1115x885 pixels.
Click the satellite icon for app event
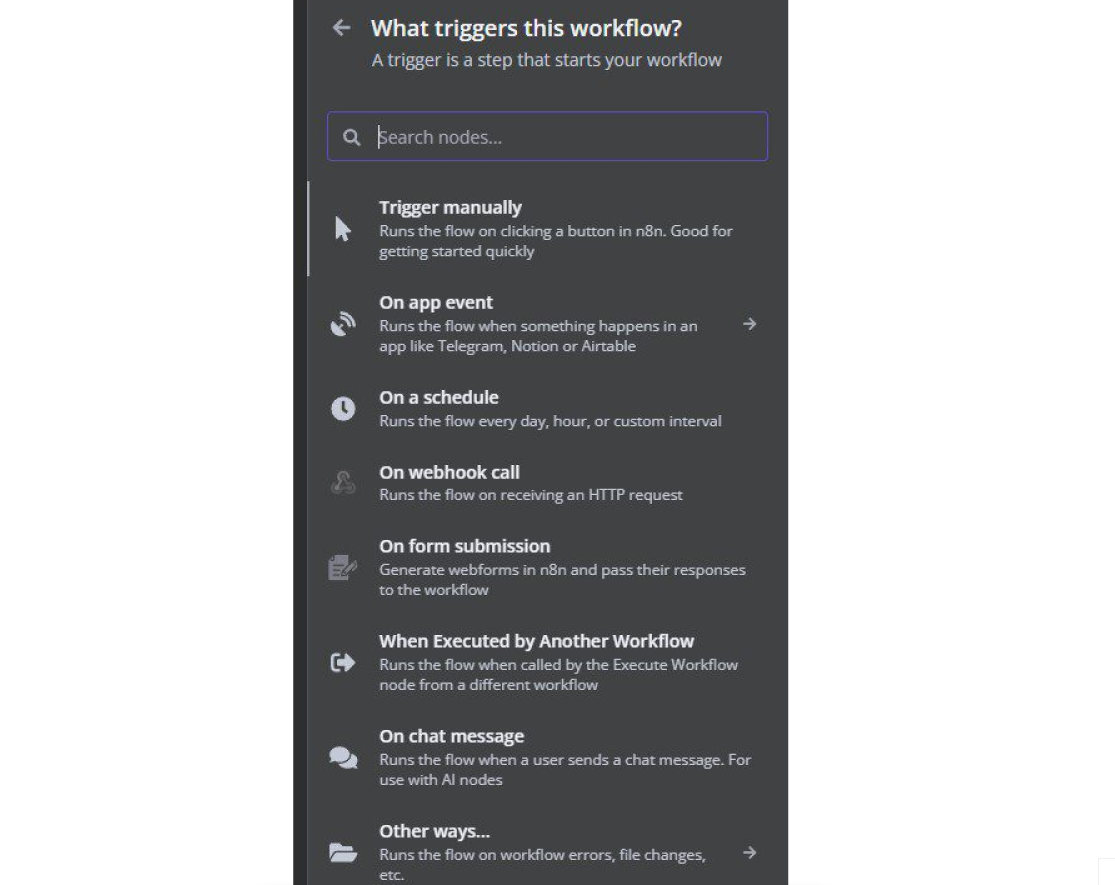[343, 324]
